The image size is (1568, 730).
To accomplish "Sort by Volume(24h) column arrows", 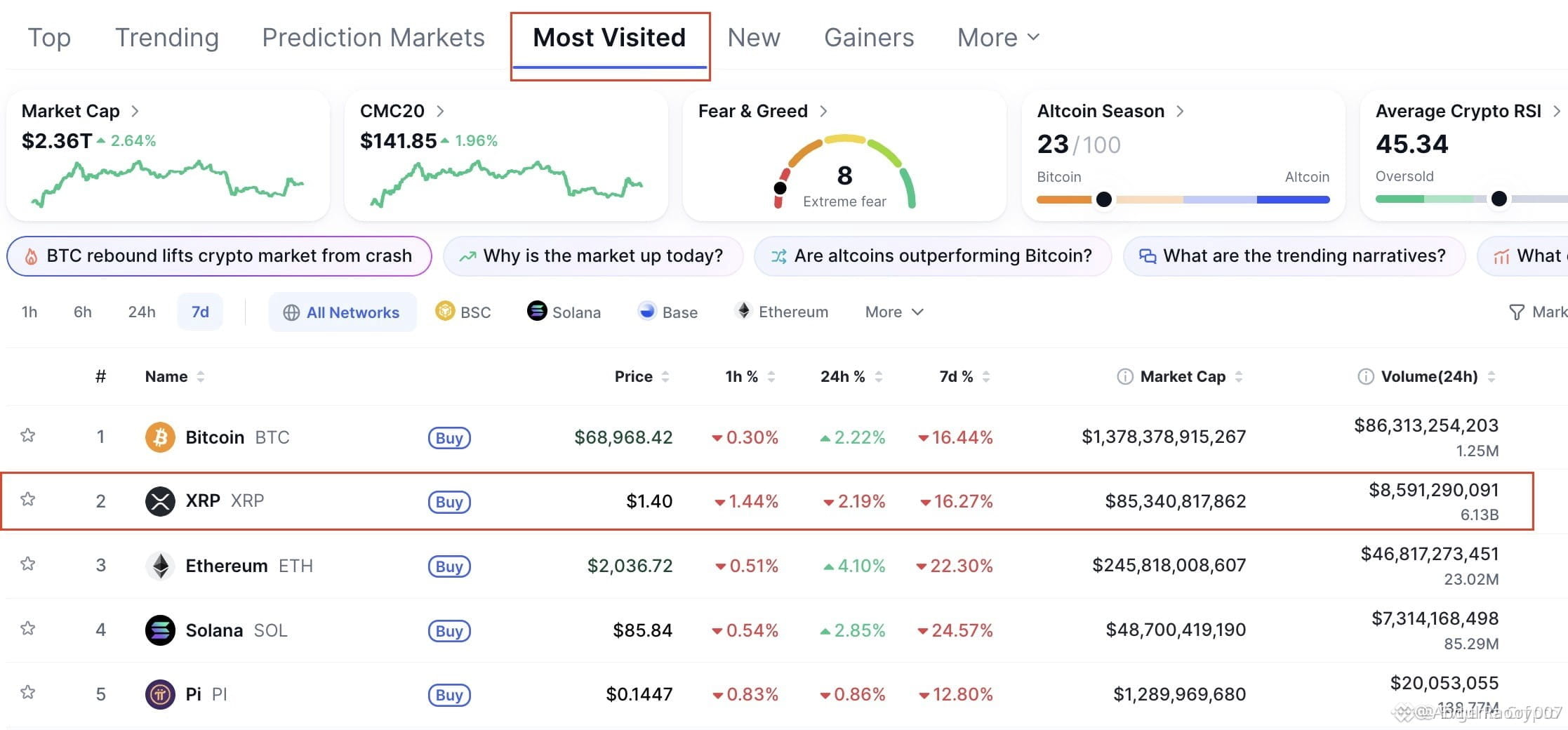I will point(1491,377).
